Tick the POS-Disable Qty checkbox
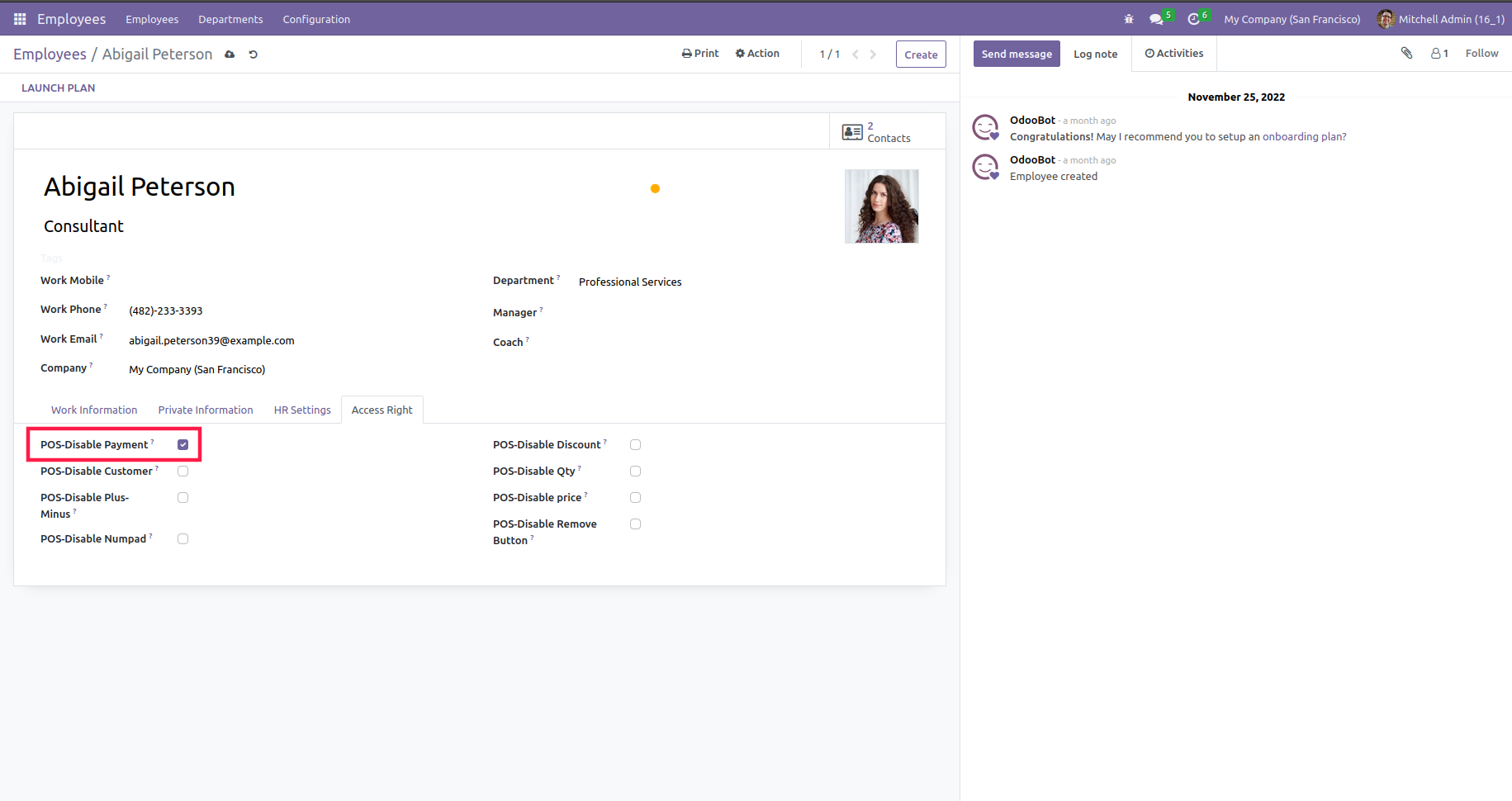The width and height of the screenshot is (1512, 801). [636, 471]
